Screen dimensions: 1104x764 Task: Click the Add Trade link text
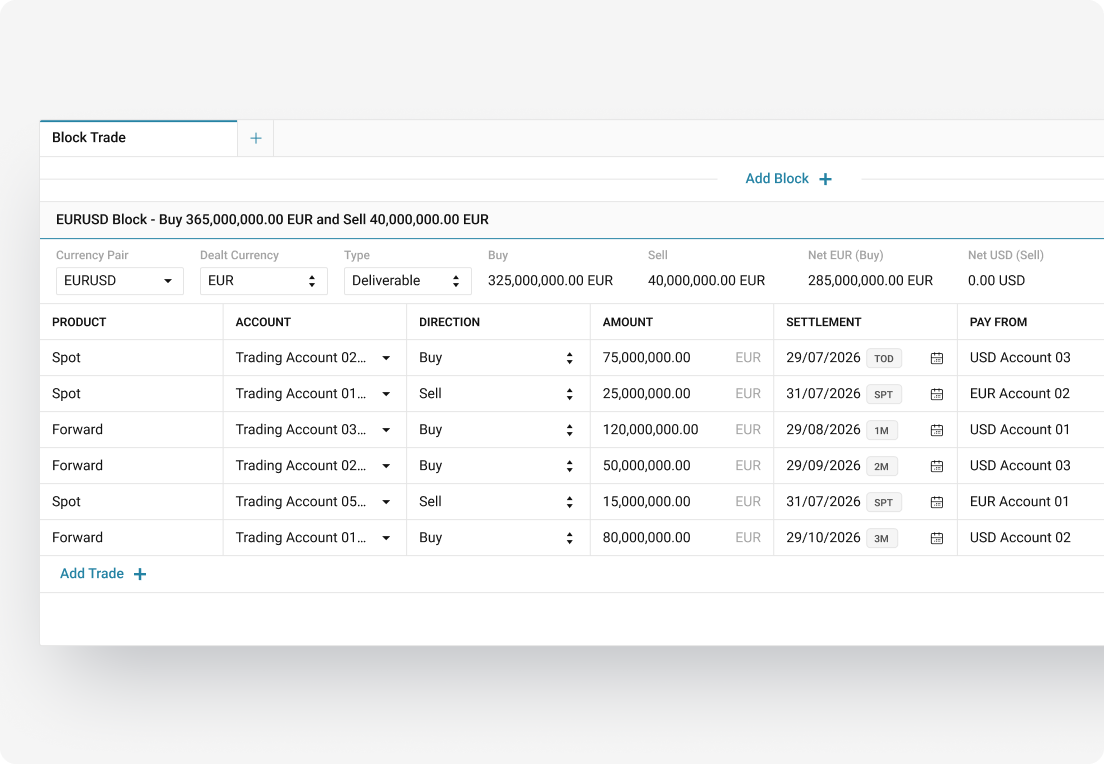point(92,574)
